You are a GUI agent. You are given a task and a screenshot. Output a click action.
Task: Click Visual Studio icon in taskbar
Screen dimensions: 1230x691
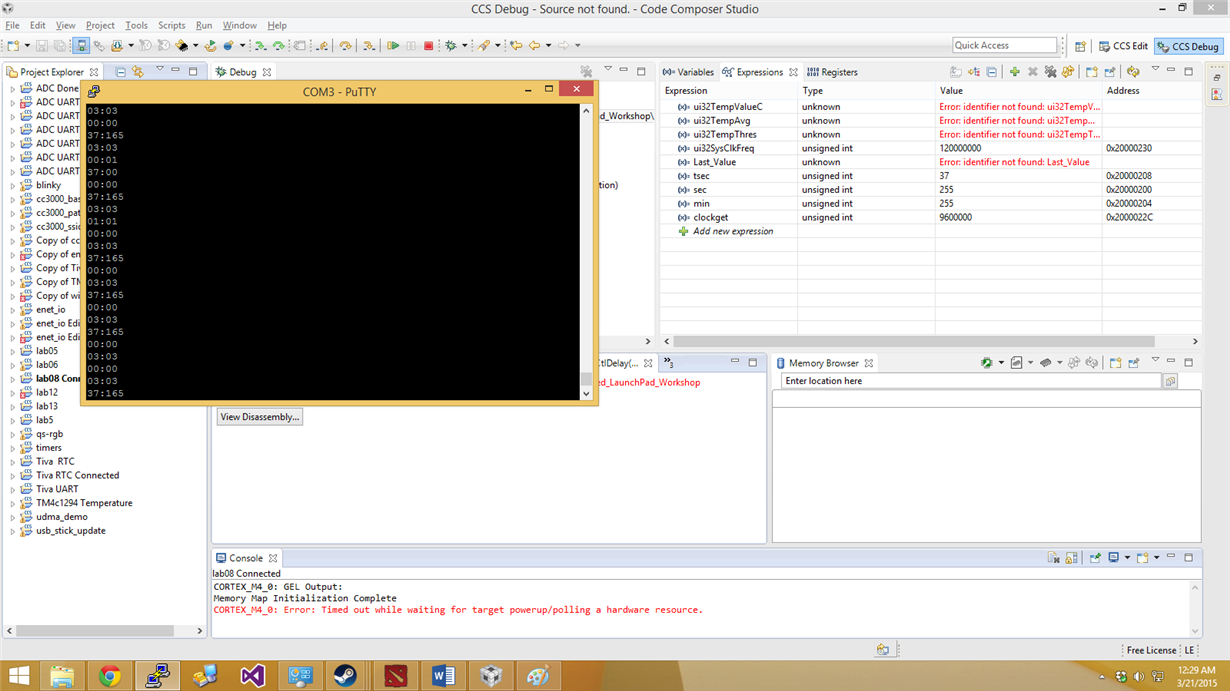[x=253, y=676]
